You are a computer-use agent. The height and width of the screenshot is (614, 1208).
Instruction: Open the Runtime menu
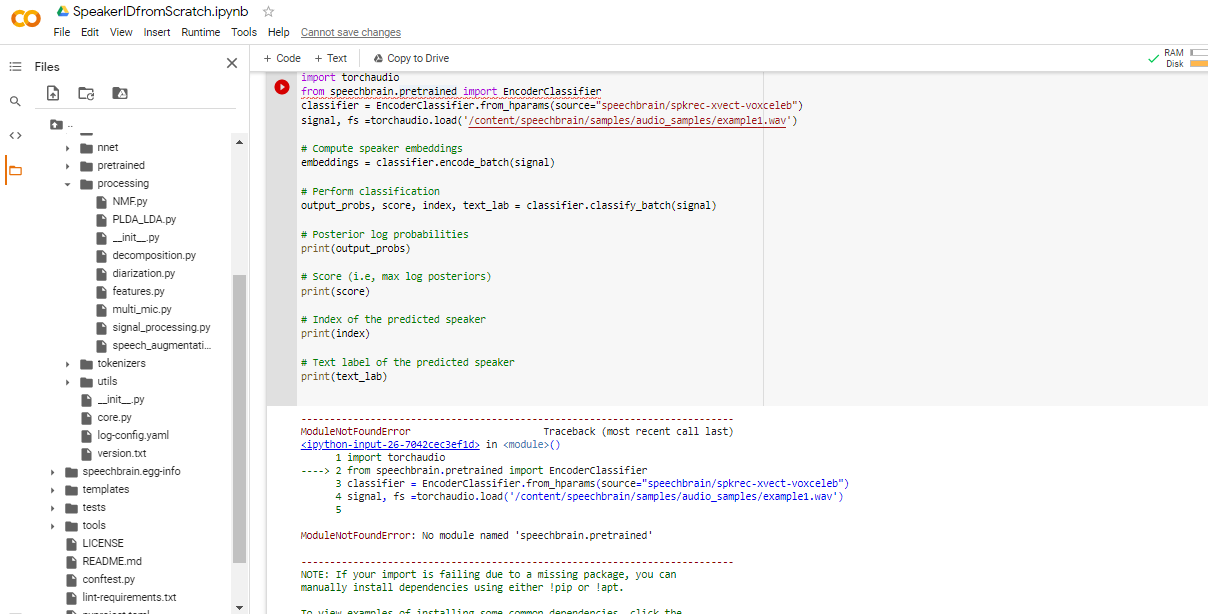click(201, 31)
